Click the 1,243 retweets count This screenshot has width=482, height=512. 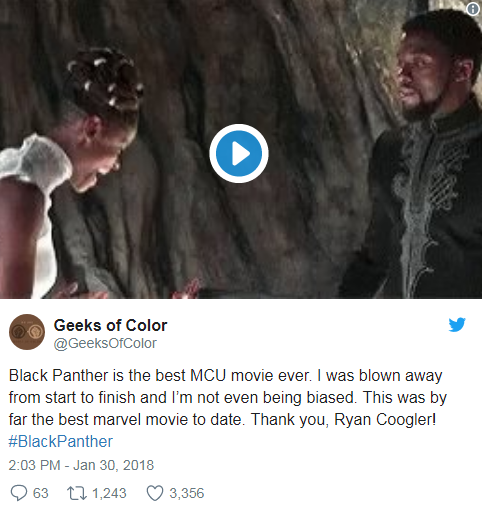[x=109, y=493]
